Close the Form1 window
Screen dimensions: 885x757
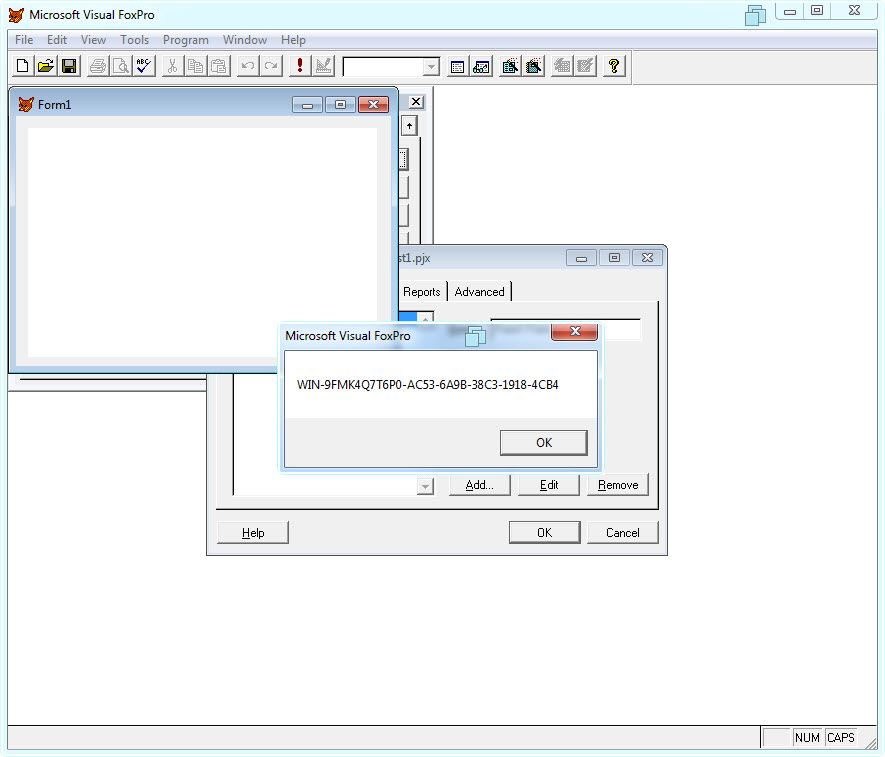click(373, 105)
